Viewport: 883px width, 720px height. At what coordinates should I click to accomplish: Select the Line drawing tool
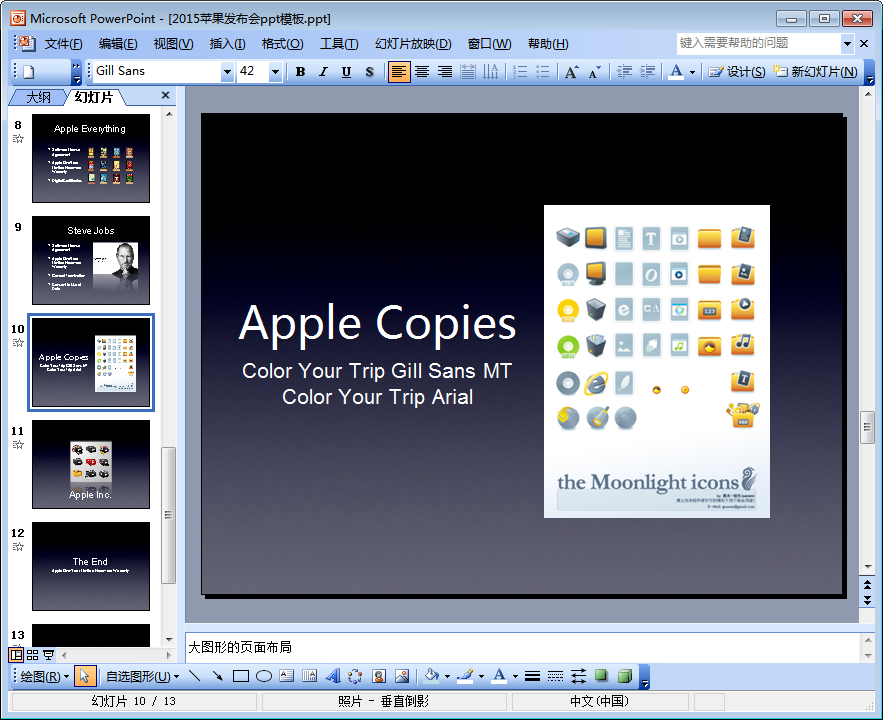point(195,676)
